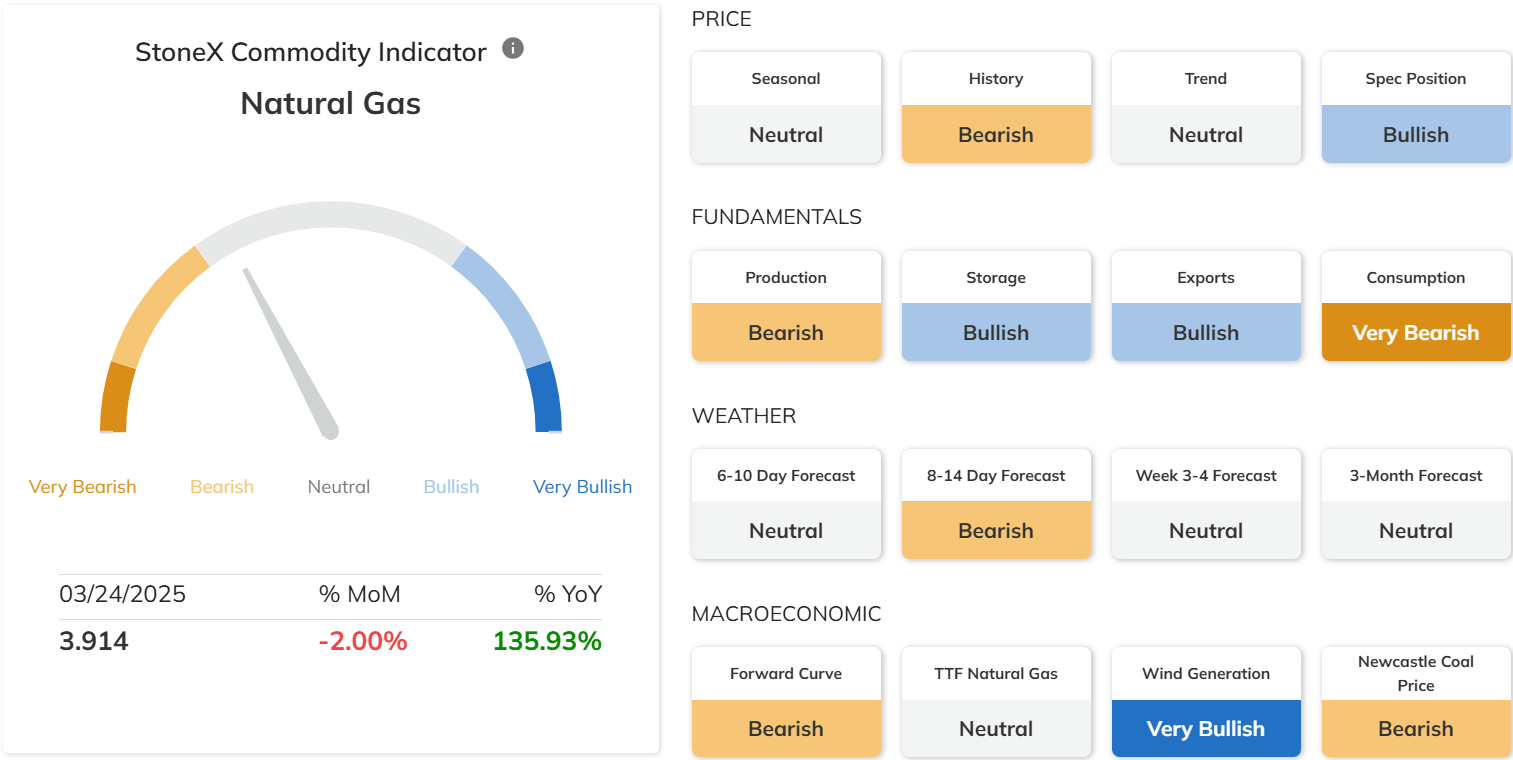Click the MACROECONOMIC section heading
This screenshot has height=760, width=1513.
787,613
